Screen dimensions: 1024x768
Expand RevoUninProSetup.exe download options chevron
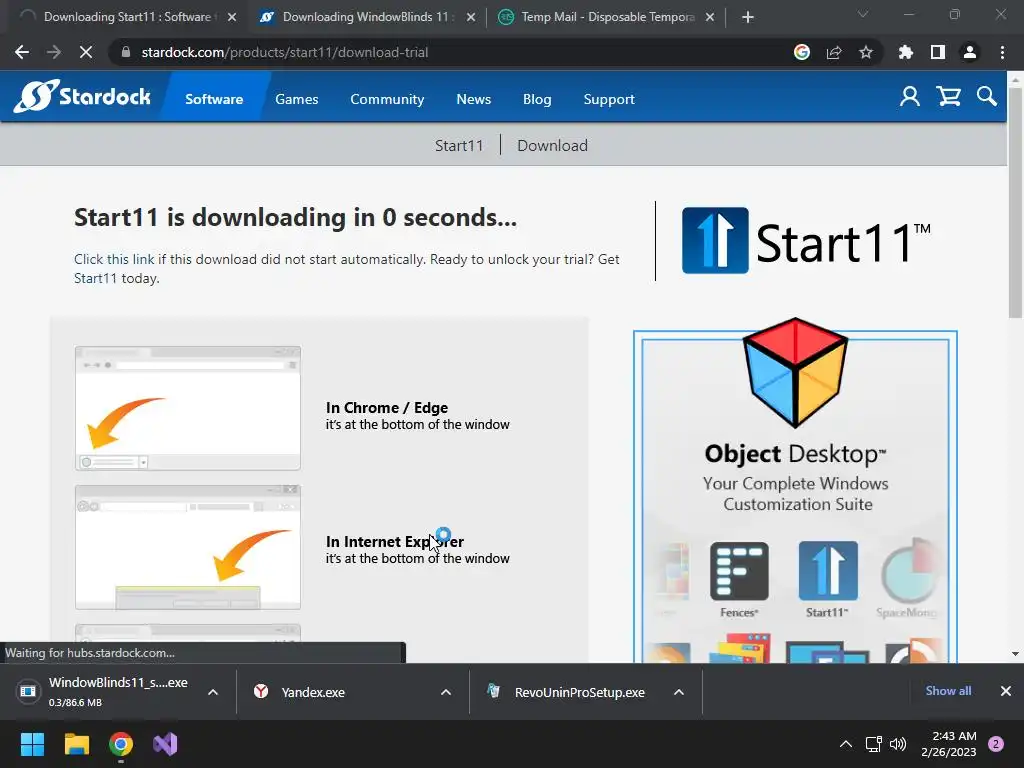pyautogui.click(x=679, y=692)
